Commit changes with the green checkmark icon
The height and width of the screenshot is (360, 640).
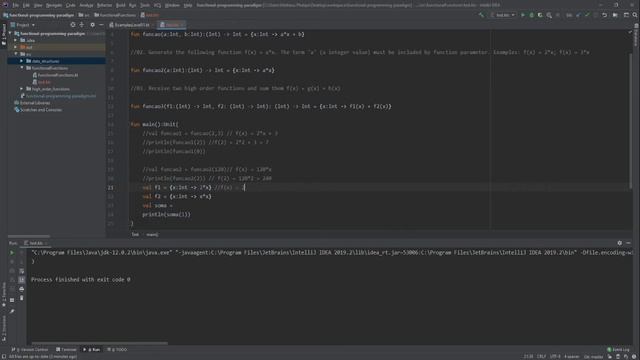click(587, 15)
